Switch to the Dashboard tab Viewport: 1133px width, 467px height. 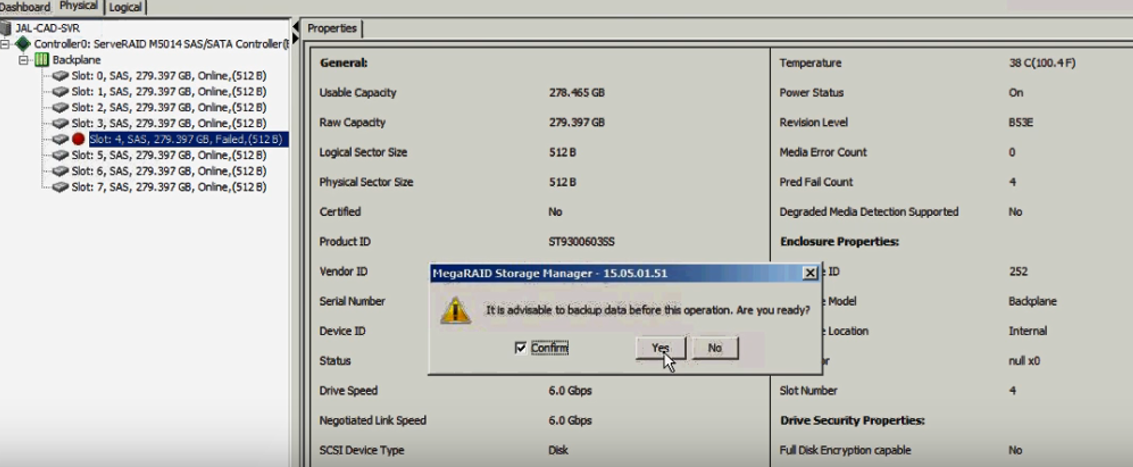pos(26,7)
